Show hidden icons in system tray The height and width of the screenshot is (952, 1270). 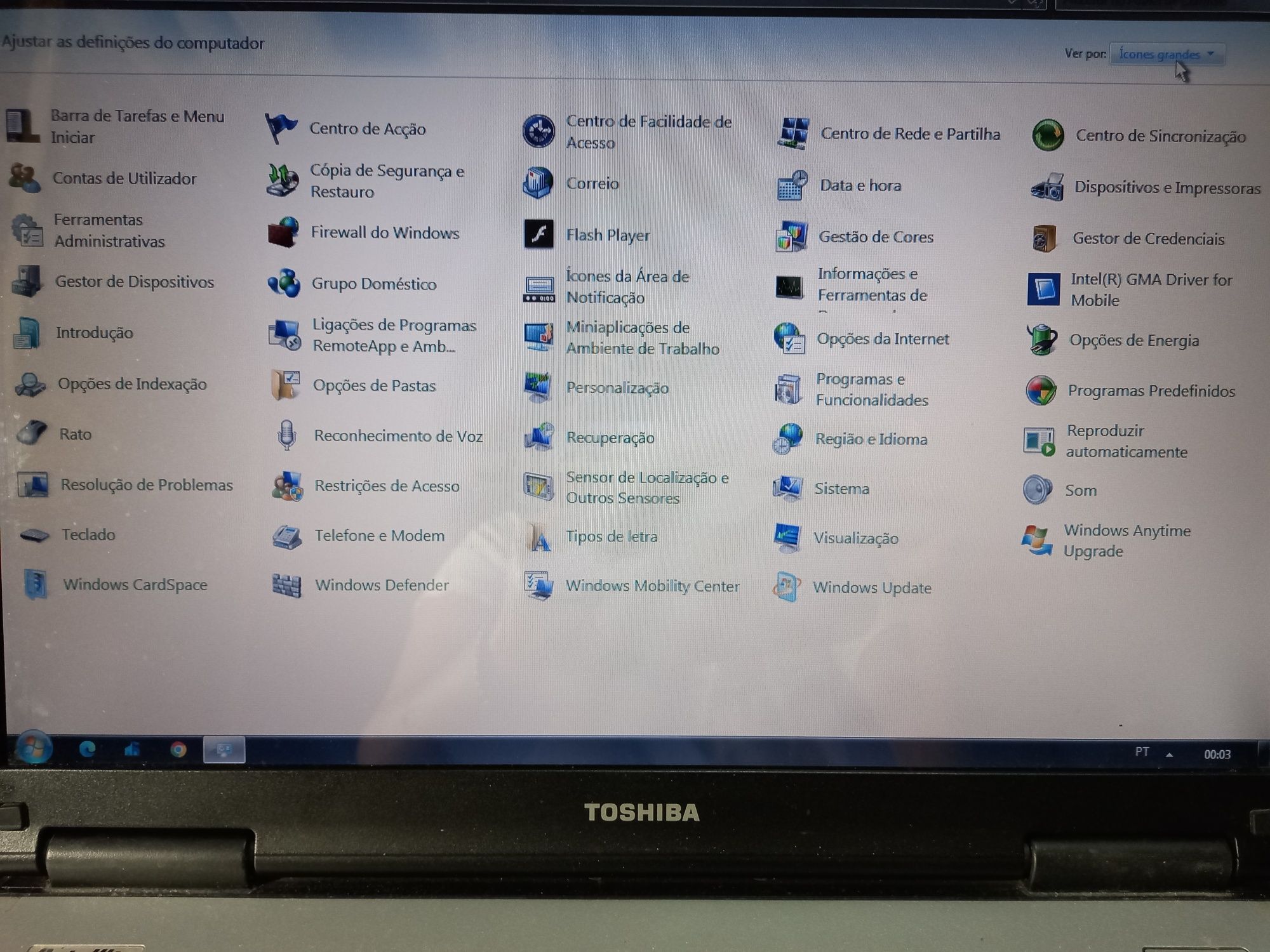coord(1169,754)
